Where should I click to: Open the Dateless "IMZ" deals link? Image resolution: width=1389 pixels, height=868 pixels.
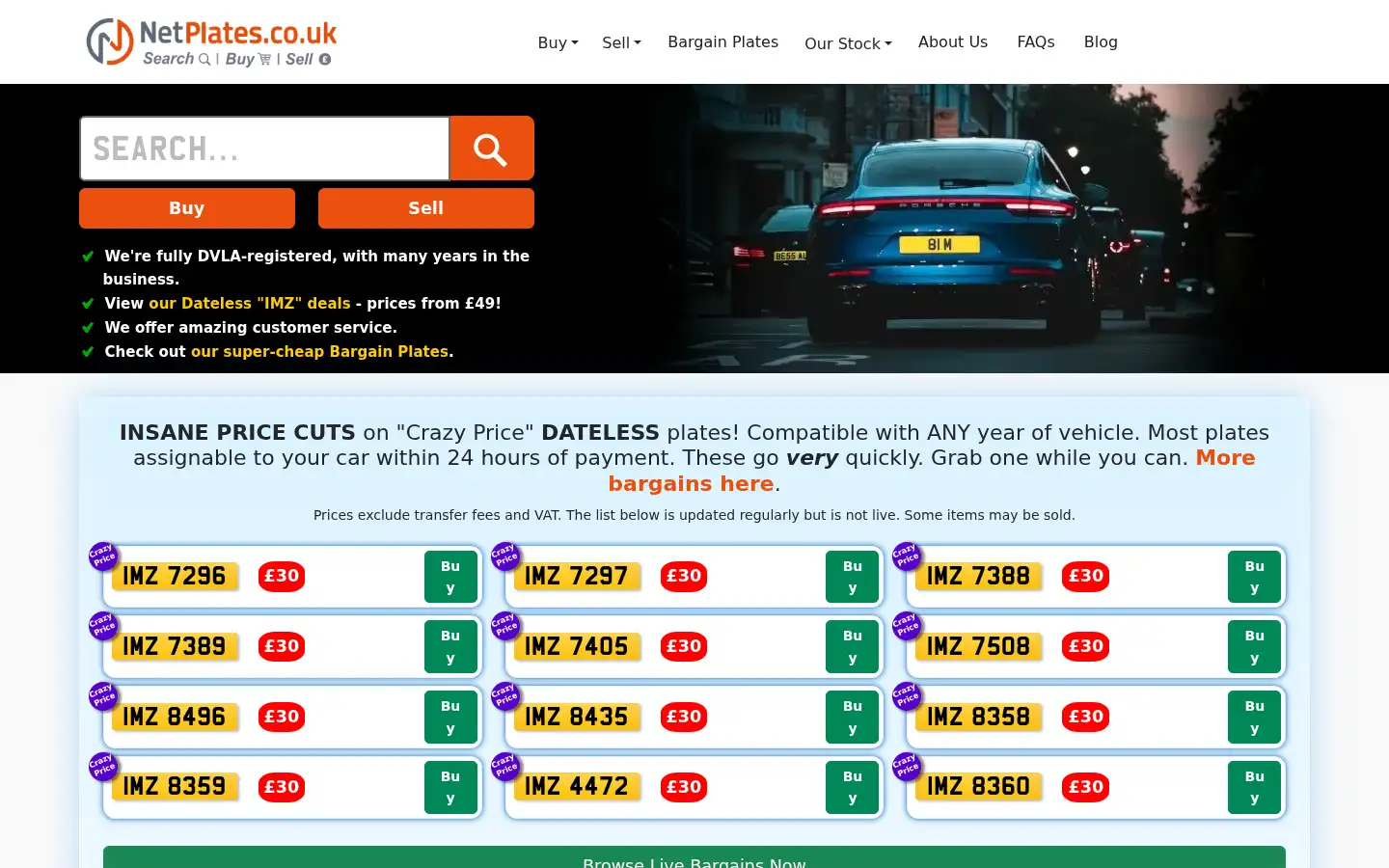click(250, 303)
